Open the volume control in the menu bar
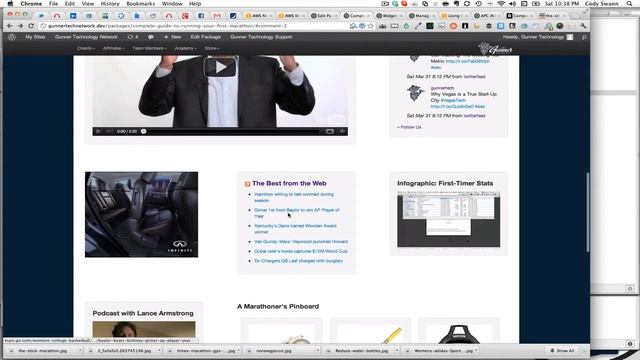Screen dimensions: 640x360 pyautogui.click(x=512, y=4)
